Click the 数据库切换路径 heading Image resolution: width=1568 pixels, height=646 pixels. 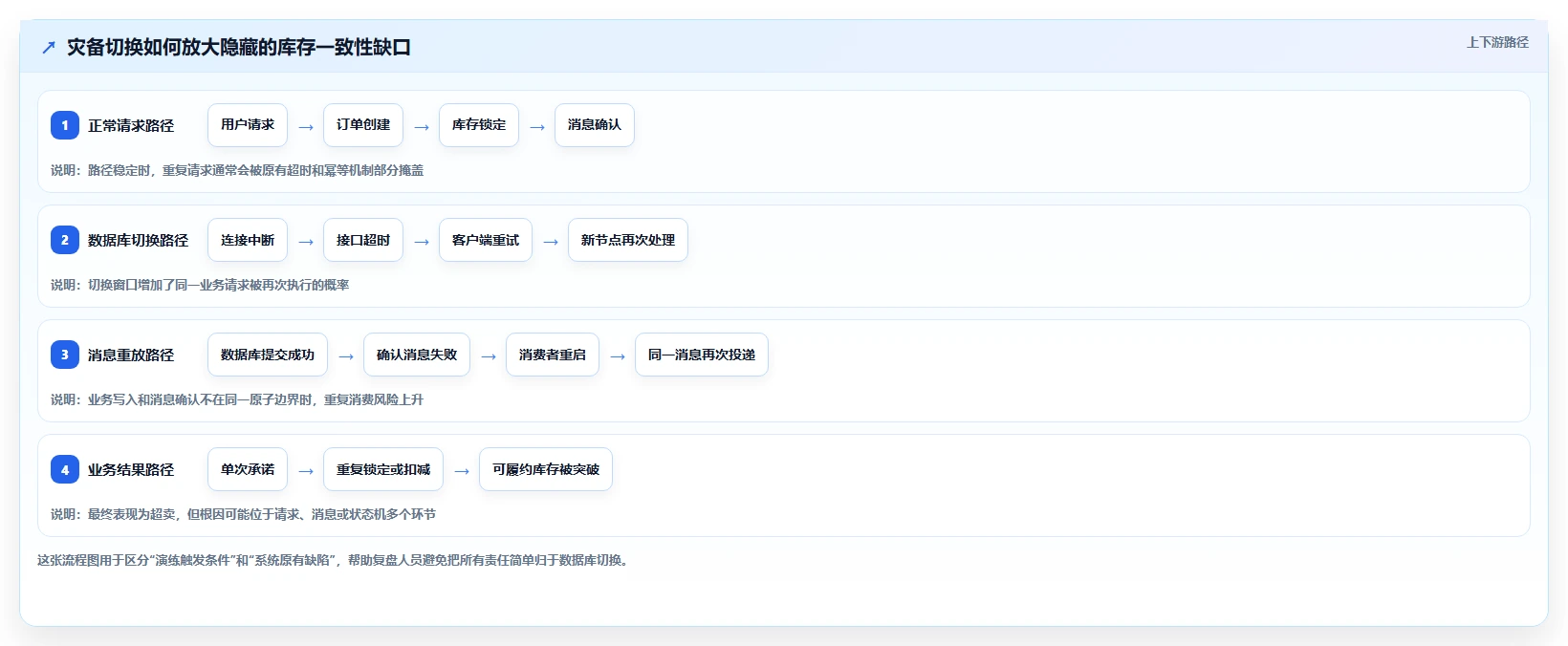point(139,240)
